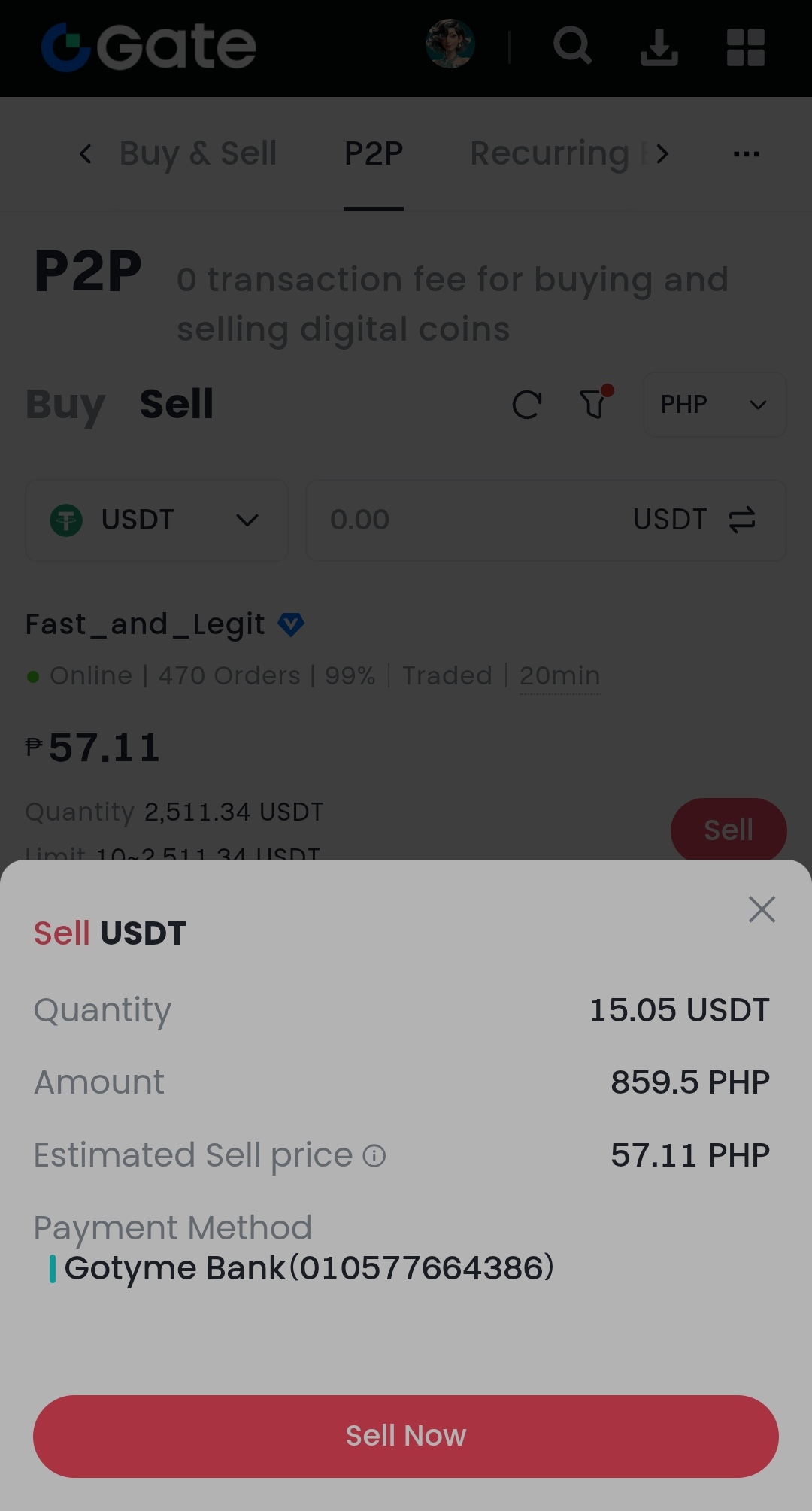Open the grid apps menu icon
The height and width of the screenshot is (1511, 812).
click(746, 47)
